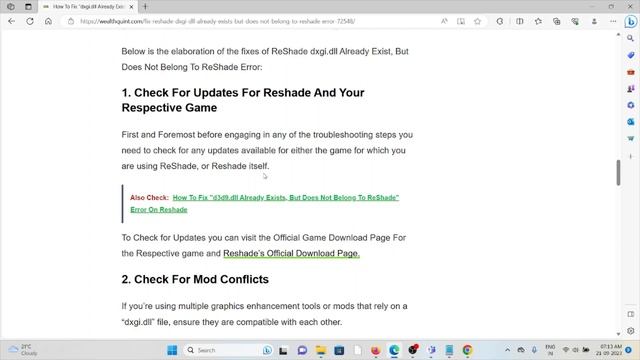Switch to Microsoft Edge in taskbar
Viewport: 640px width, 360px height.
pyautogui.click(x=394, y=350)
